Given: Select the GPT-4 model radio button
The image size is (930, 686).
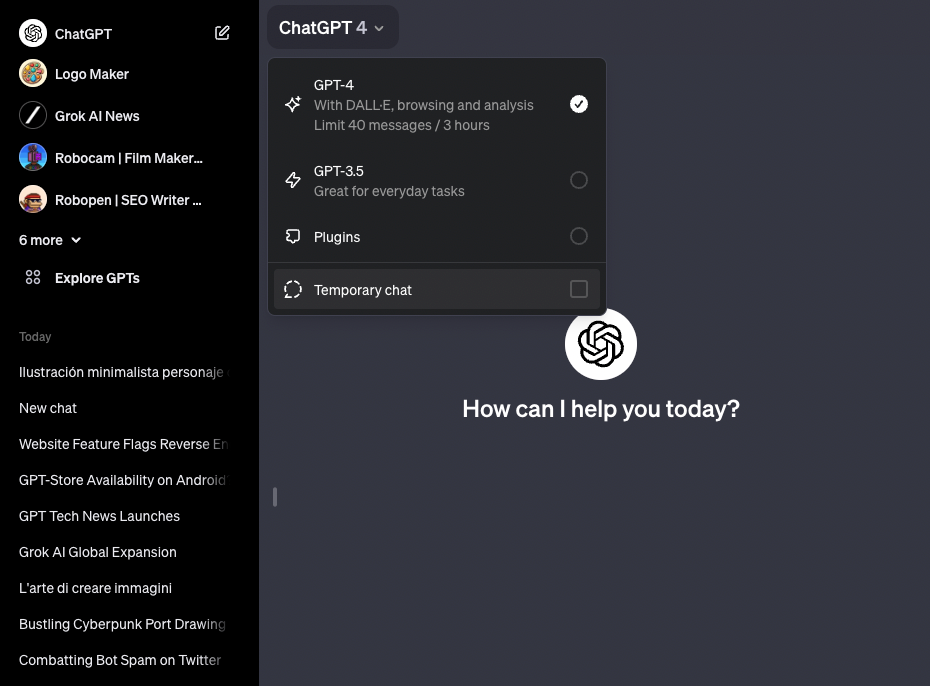Looking at the screenshot, I should 579,104.
